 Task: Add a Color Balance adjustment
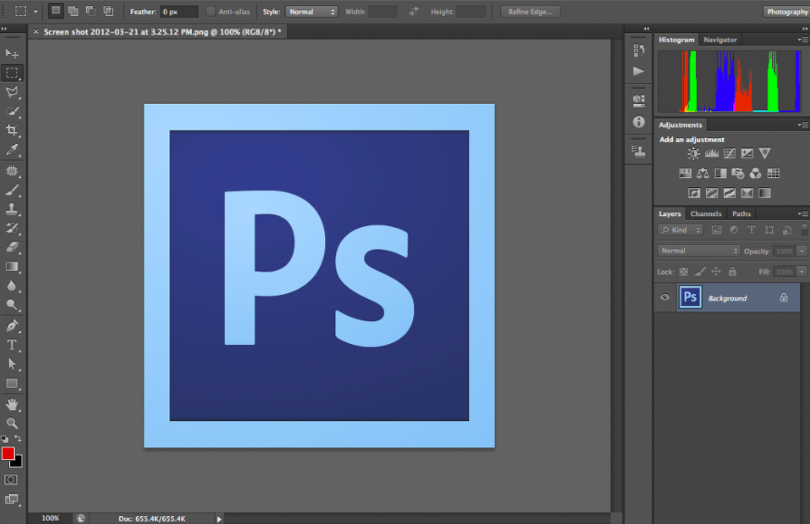point(703,173)
